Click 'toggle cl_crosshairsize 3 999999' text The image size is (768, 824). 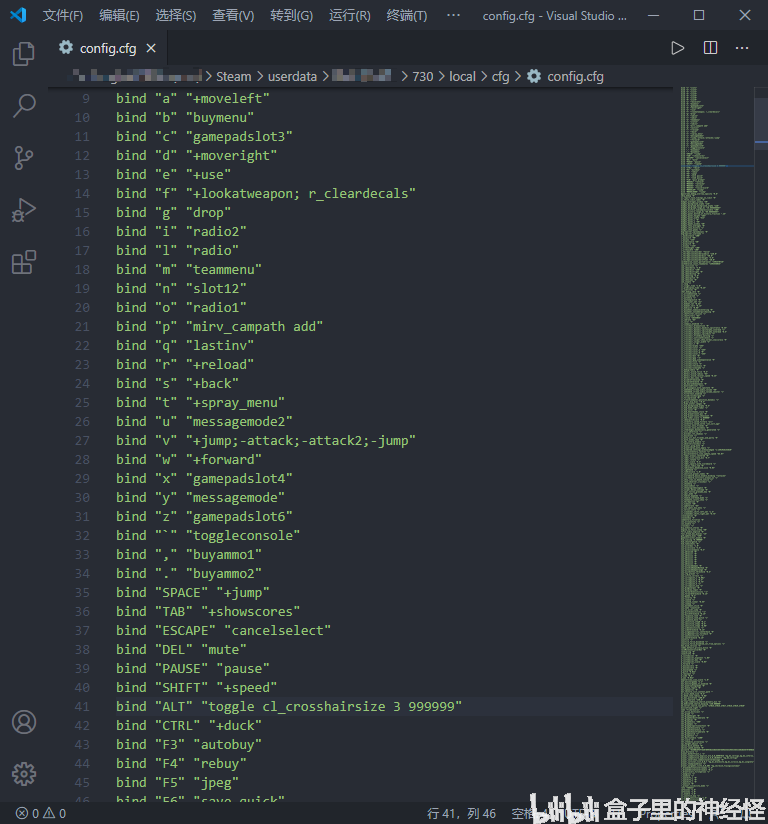point(332,706)
